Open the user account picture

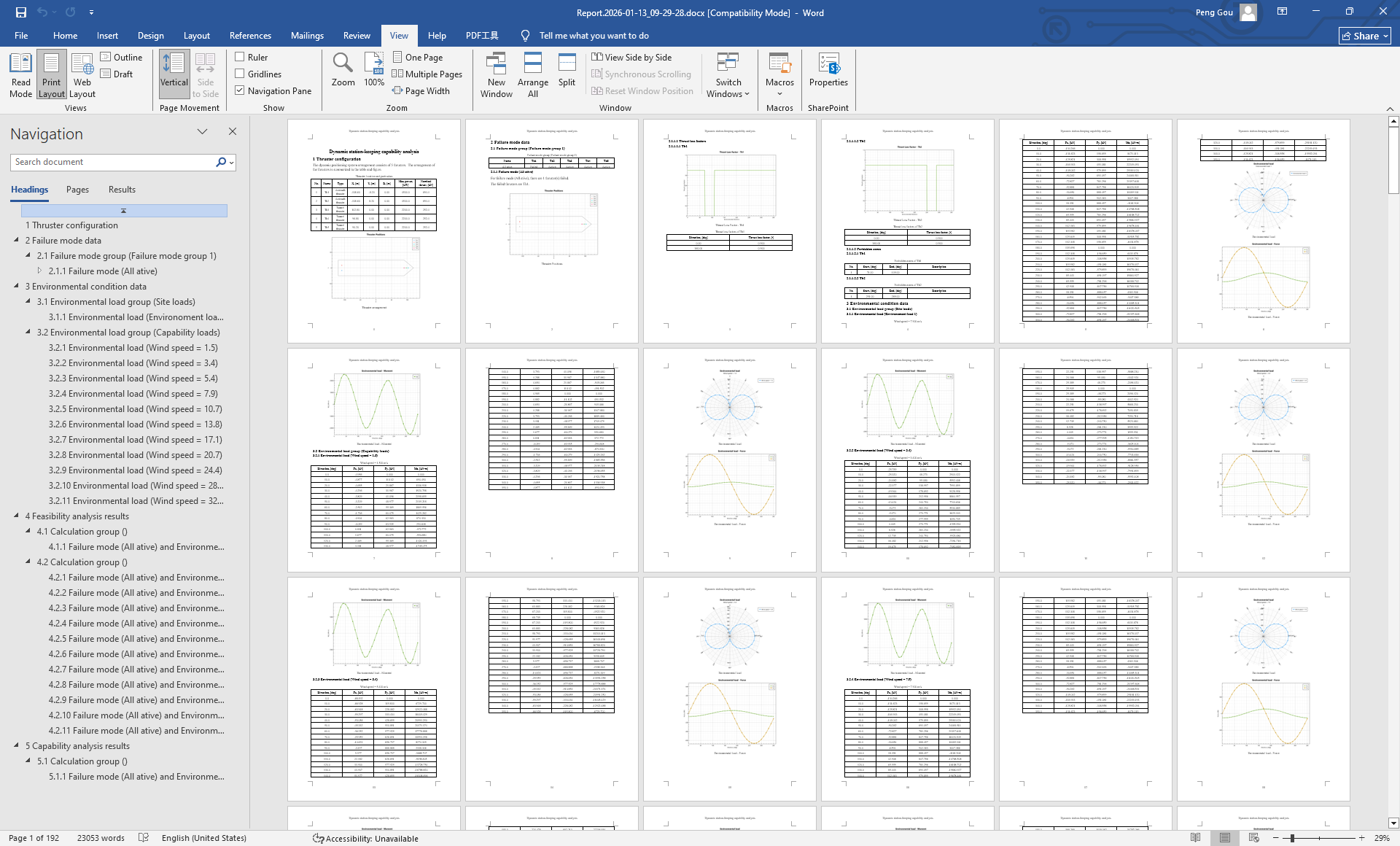coord(1248,12)
